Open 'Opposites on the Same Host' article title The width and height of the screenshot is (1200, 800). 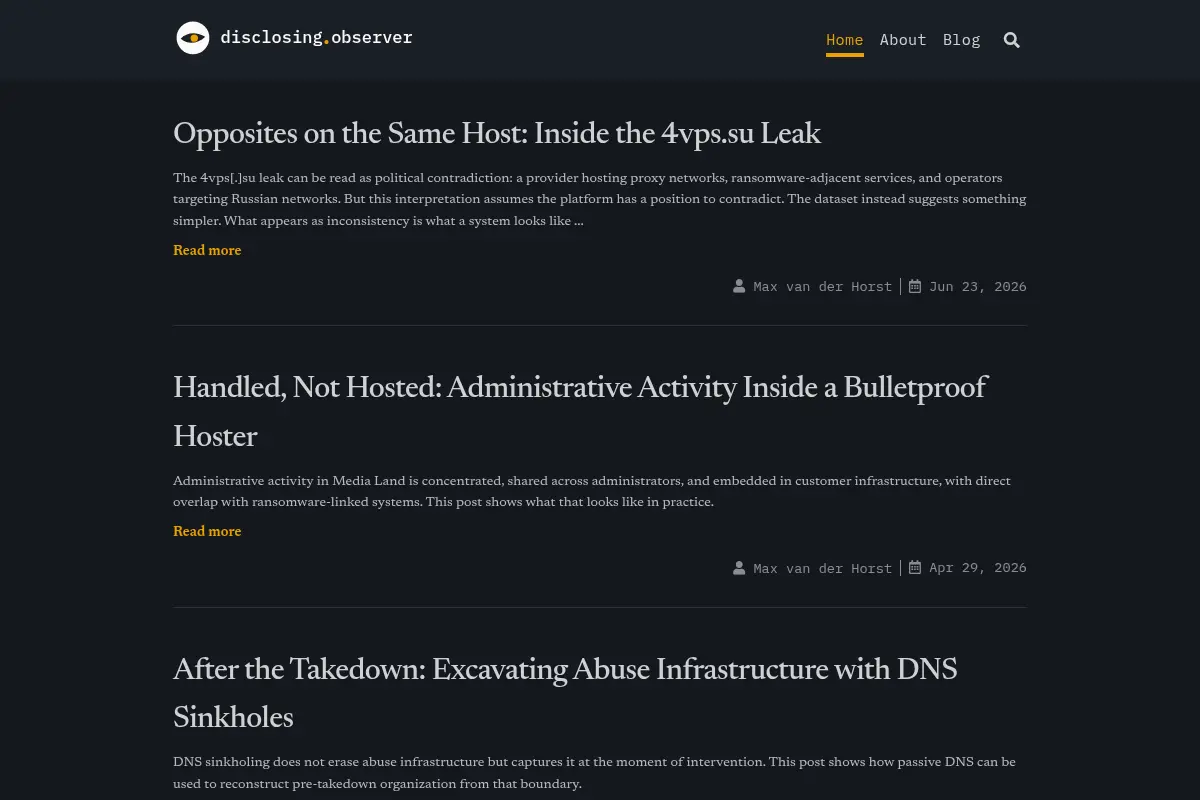(497, 134)
